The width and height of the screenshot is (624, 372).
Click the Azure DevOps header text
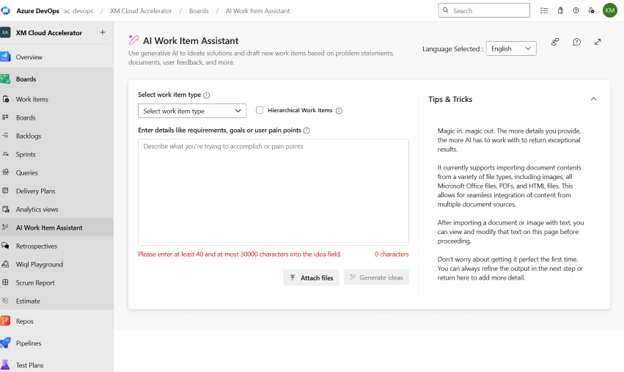(38, 11)
